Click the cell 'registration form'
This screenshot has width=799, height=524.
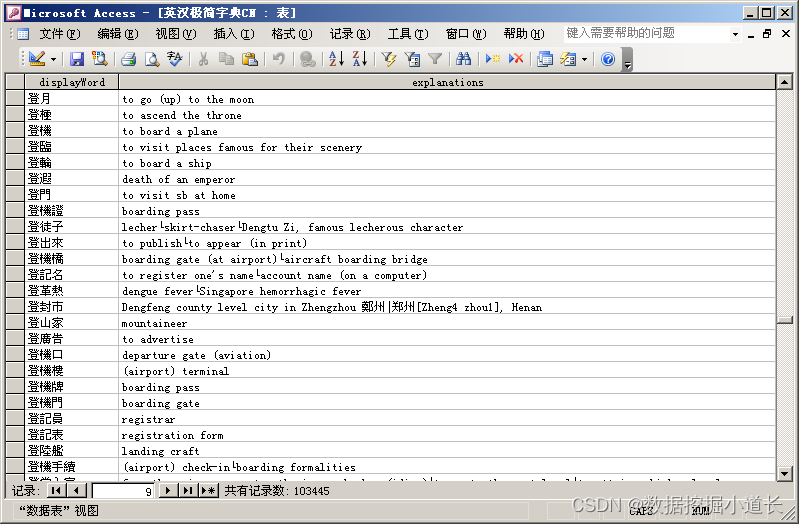point(447,434)
